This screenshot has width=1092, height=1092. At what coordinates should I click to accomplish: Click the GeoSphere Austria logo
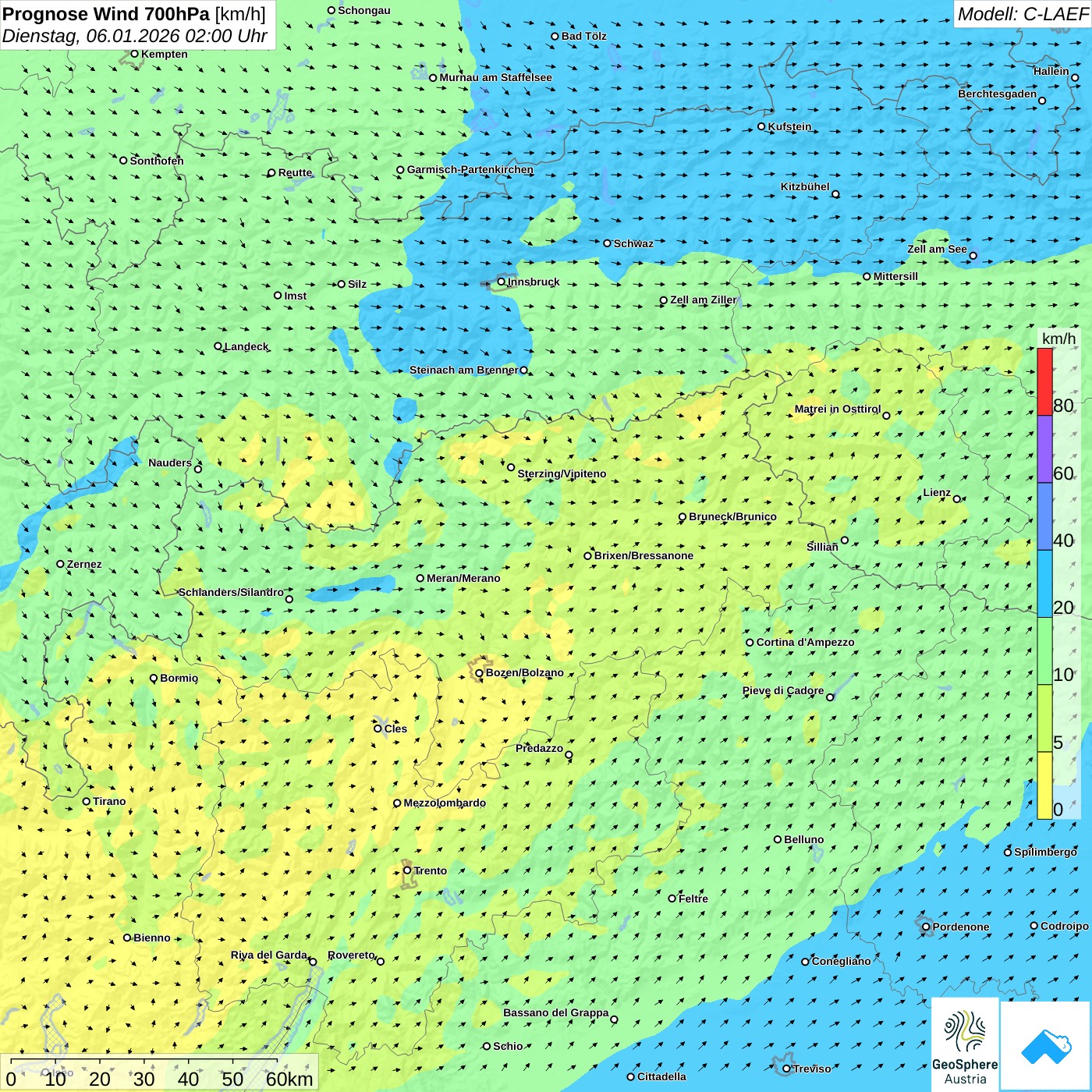[x=965, y=1044]
